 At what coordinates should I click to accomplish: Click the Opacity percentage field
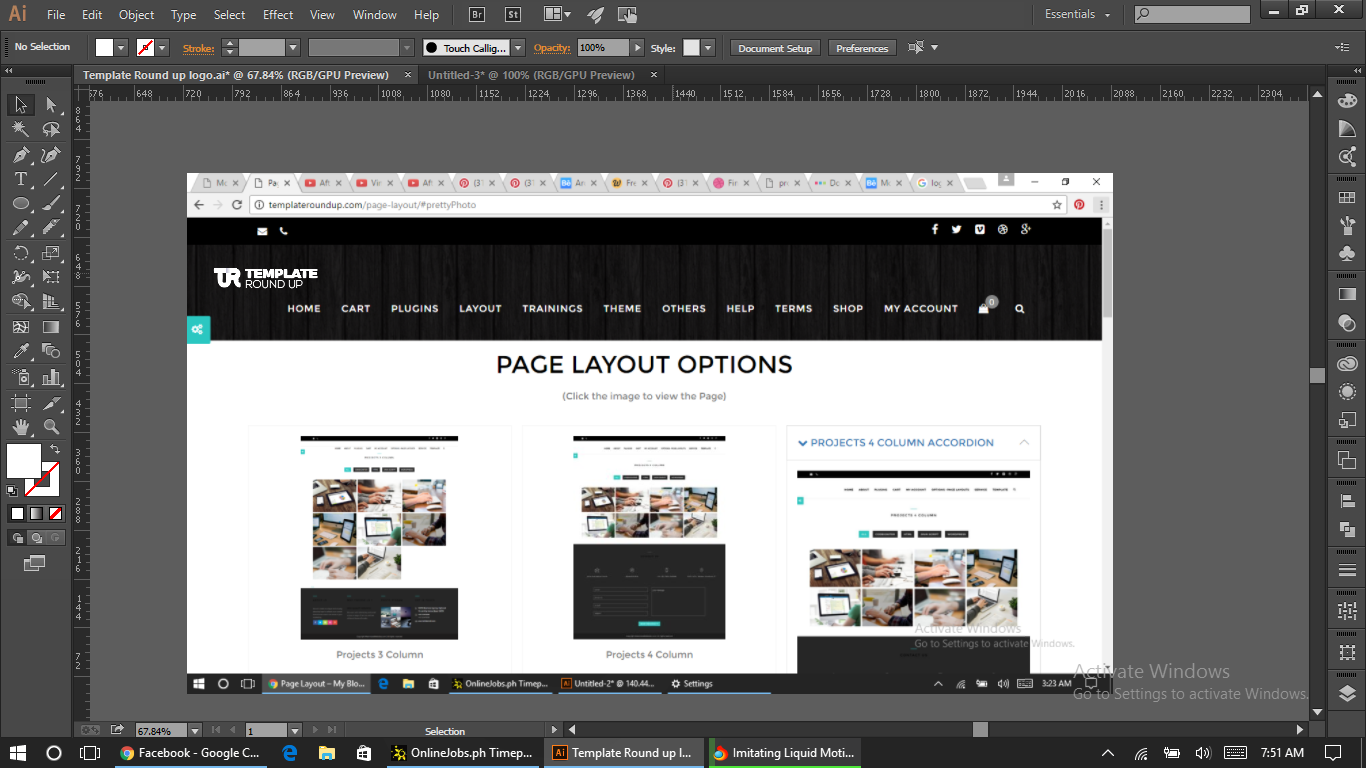click(603, 48)
